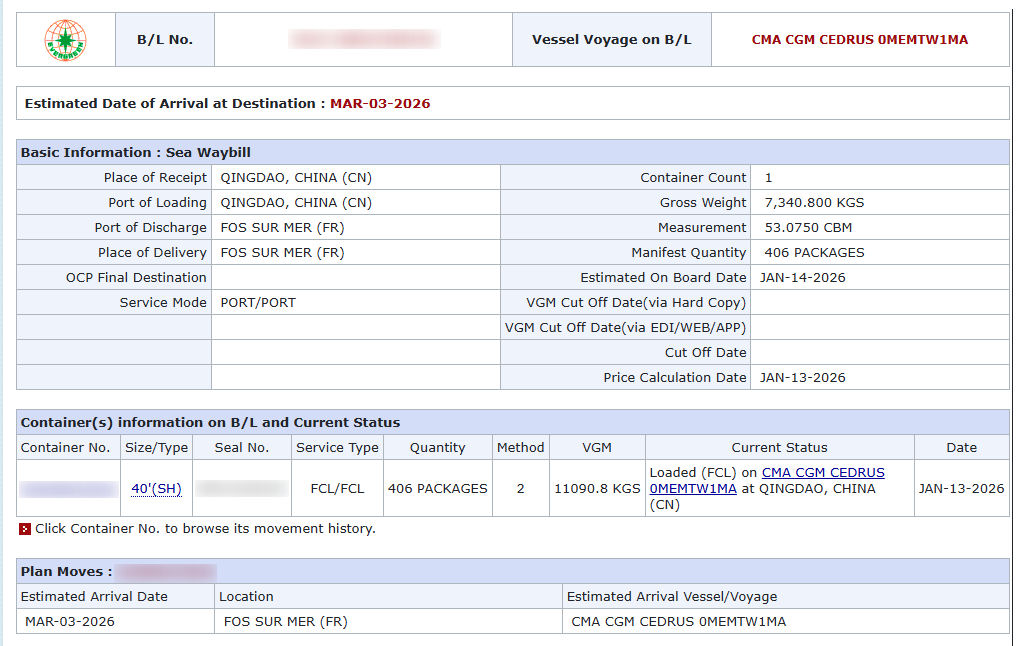
Task: Click the red icon beside the Container No. note
Action: coord(25,529)
